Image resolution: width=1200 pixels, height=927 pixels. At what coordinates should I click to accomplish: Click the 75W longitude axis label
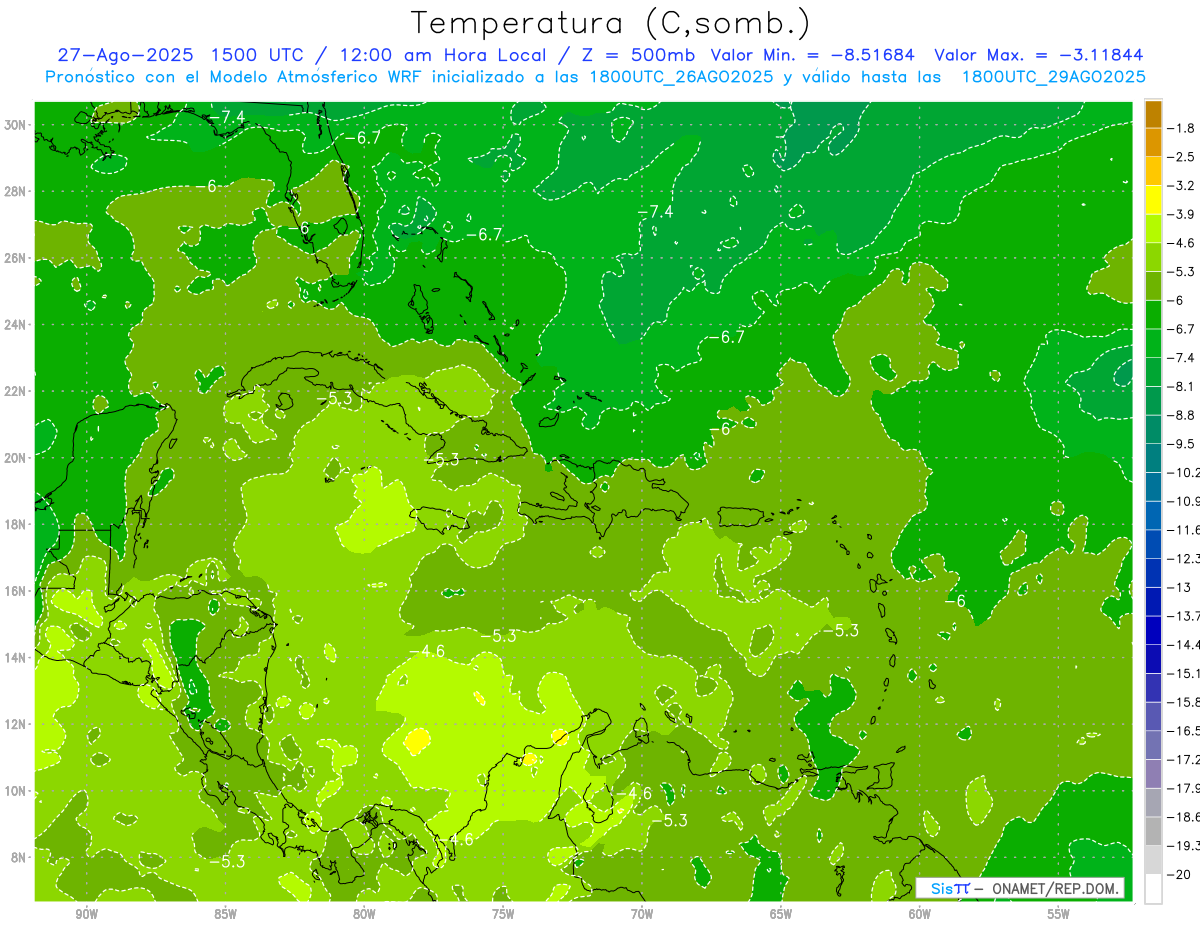[503, 915]
